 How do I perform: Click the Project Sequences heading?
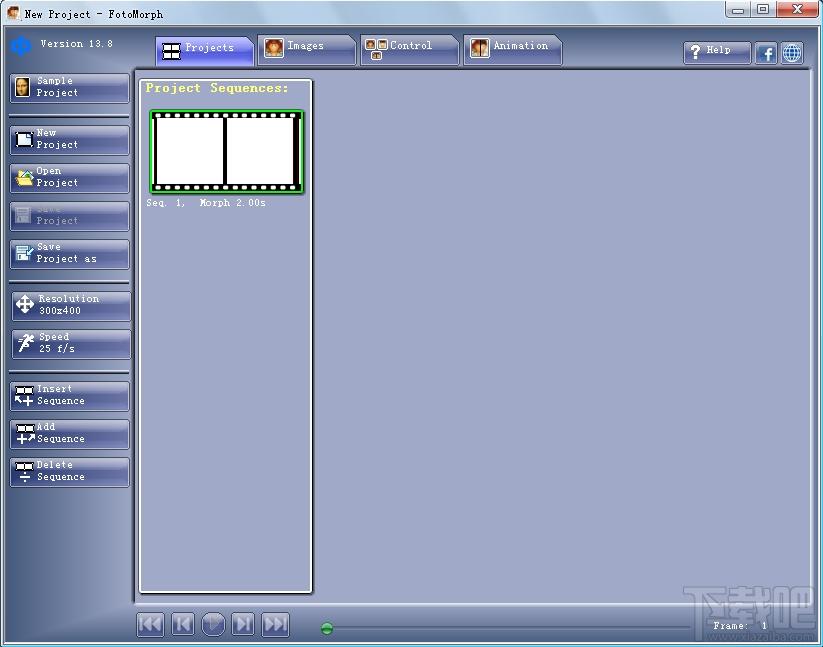217,88
